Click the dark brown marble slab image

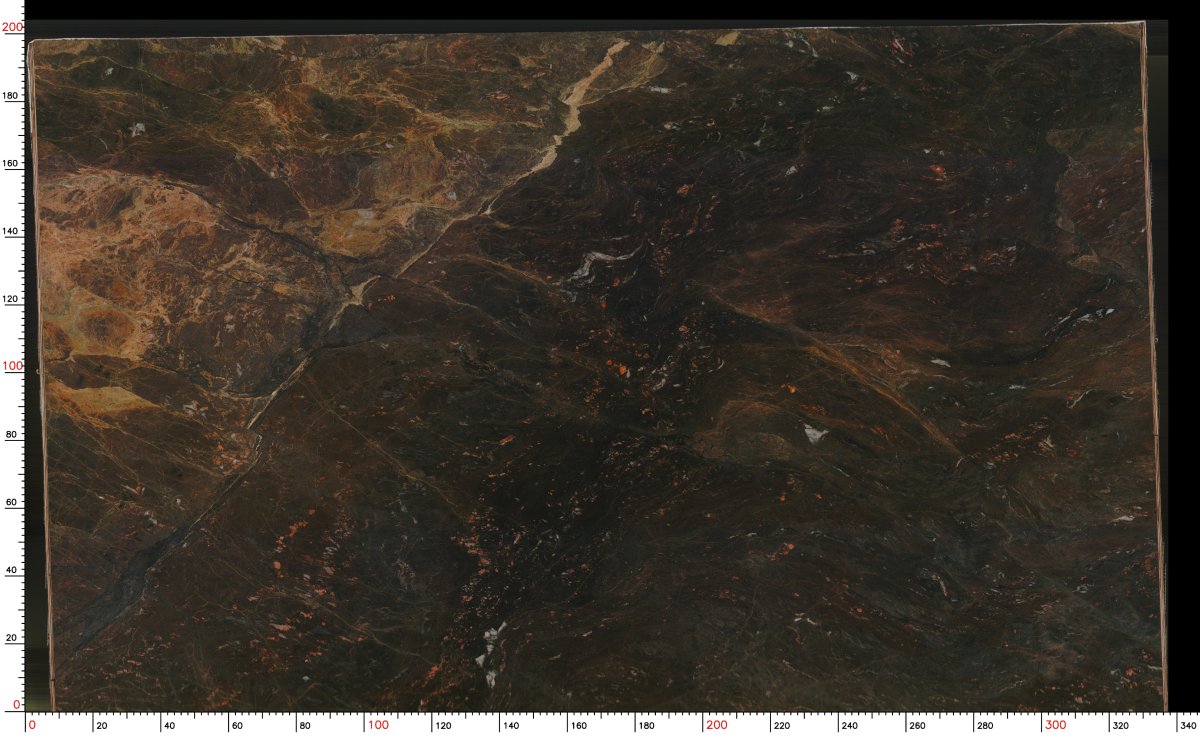click(x=599, y=365)
